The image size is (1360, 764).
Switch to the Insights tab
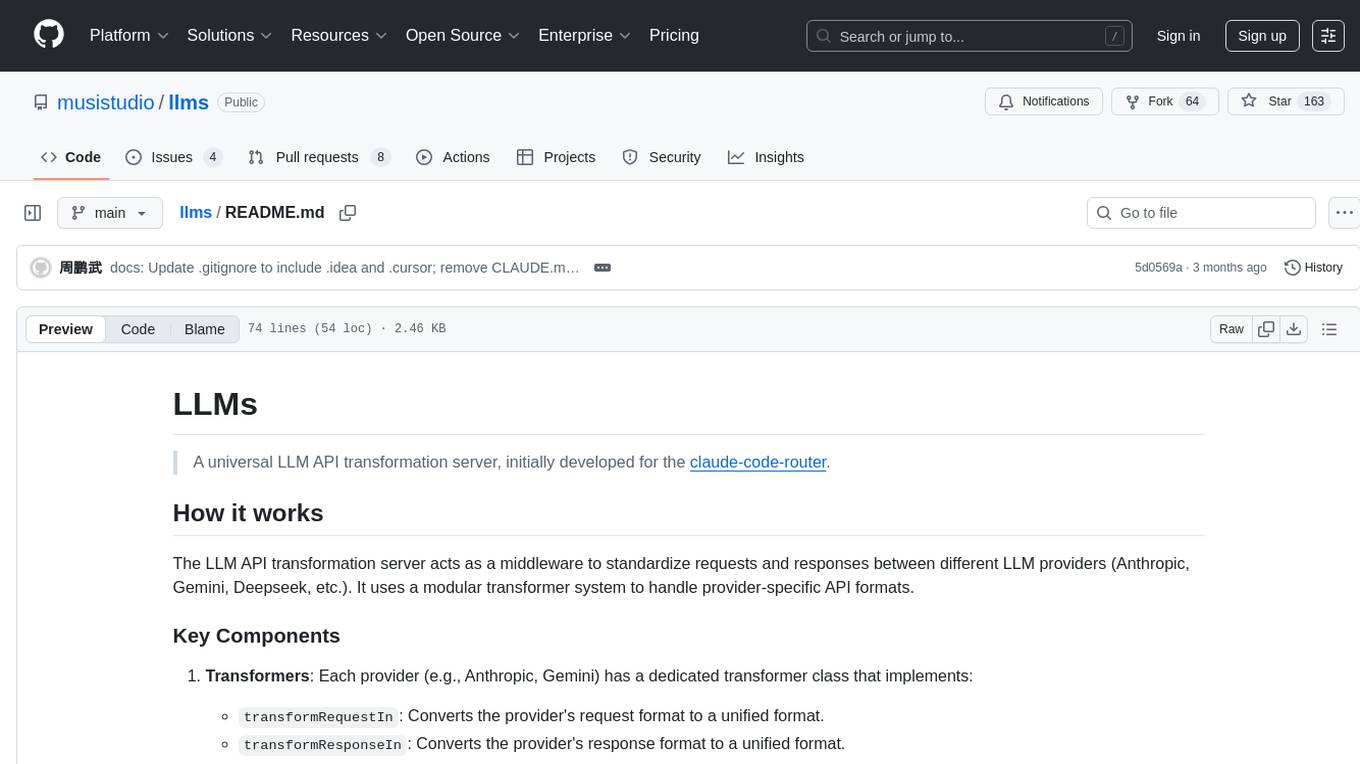tap(766, 157)
